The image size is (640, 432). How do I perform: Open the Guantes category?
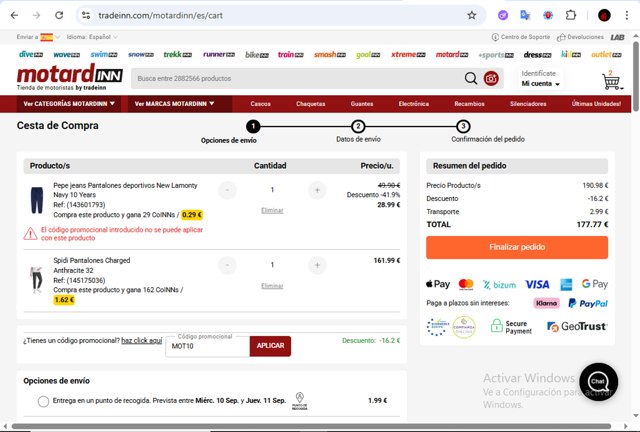pyautogui.click(x=362, y=104)
